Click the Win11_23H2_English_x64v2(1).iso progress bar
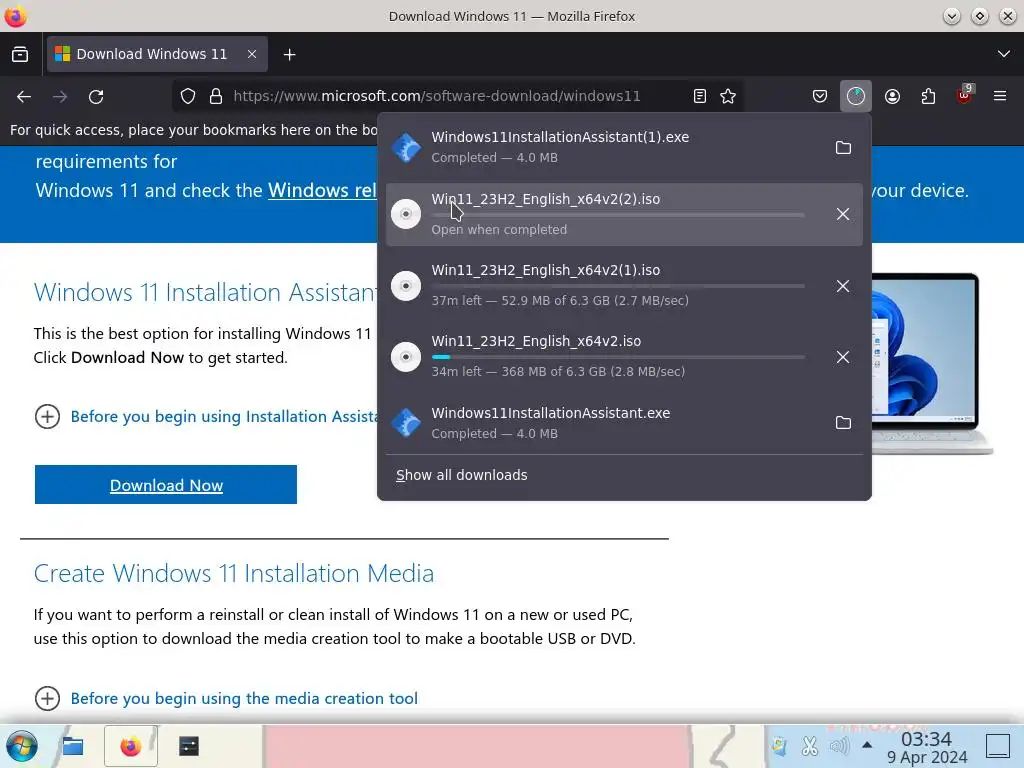Image resolution: width=1024 pixels, height=768 pixels. 618,286
